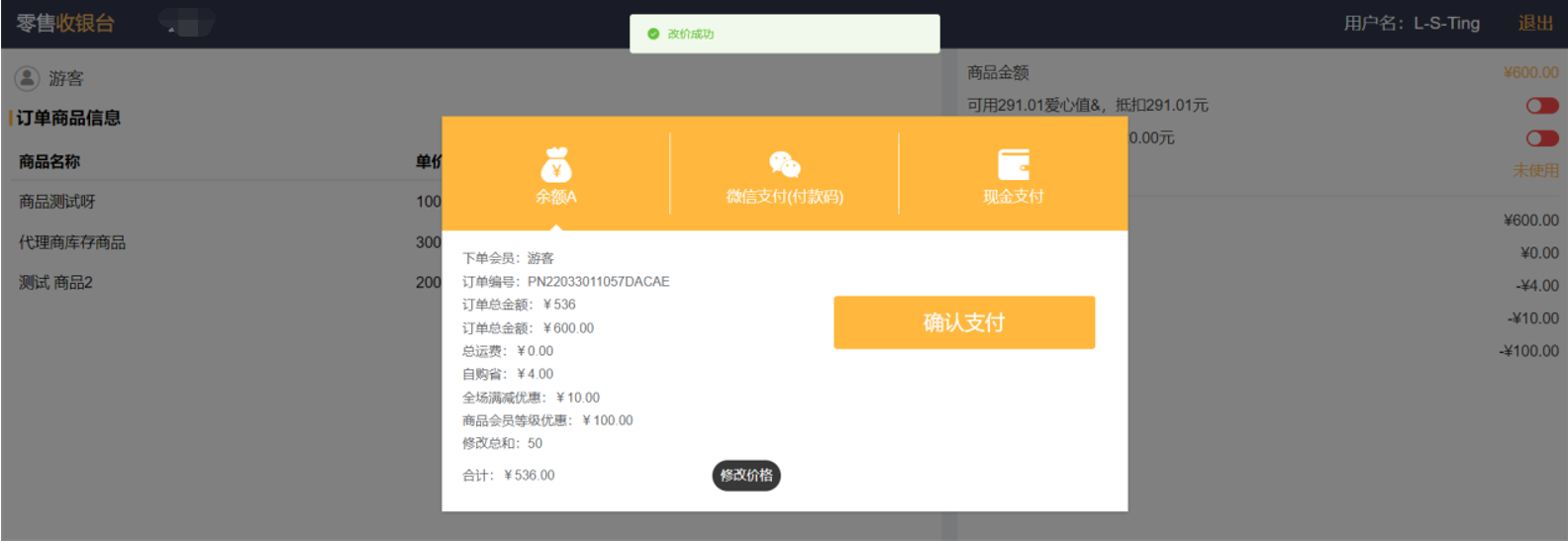
Task: Click the -¥10.00 discount amount
Action: click(x=1533, y=317)
